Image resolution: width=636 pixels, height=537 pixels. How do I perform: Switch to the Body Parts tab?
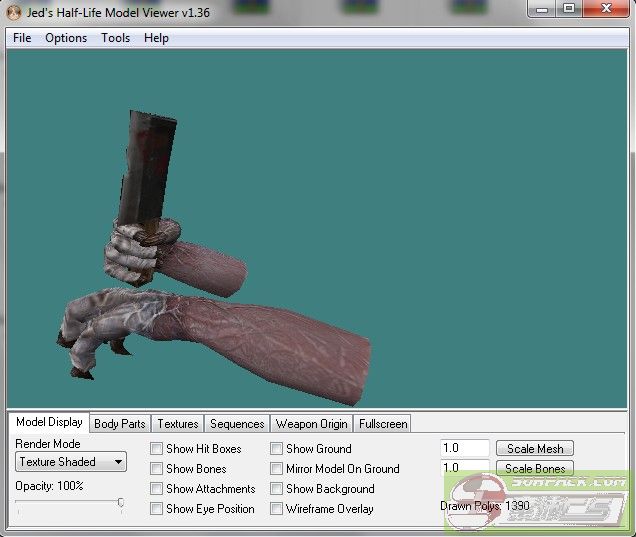click(119, 424)
